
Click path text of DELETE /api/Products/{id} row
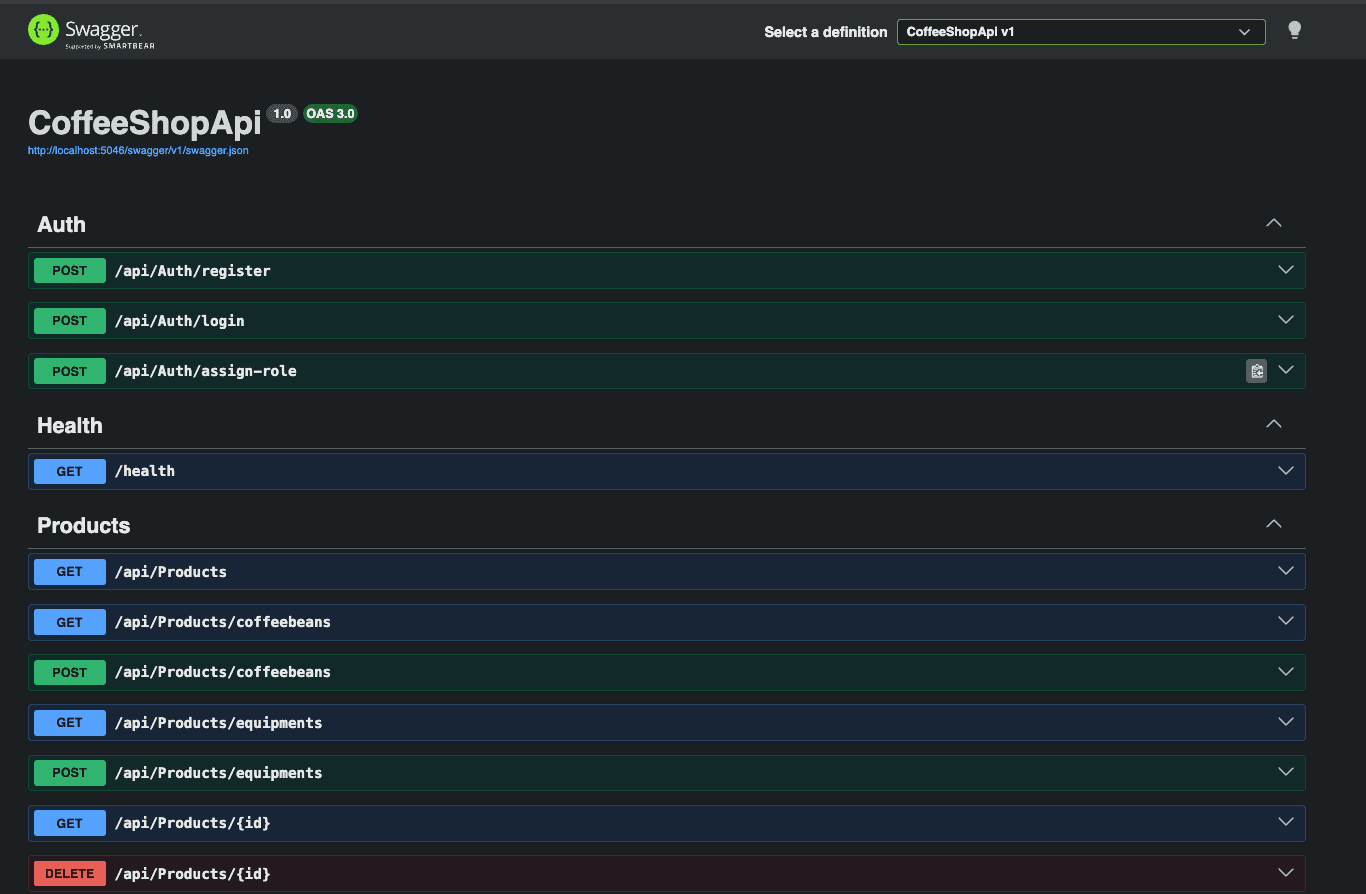point(193,874)
